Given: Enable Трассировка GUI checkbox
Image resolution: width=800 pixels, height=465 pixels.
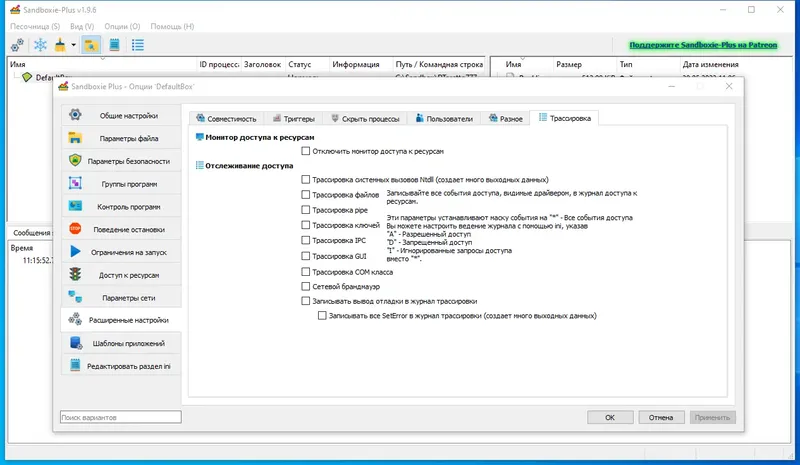Looking at the screenshot, I should (x=306, y=256).
